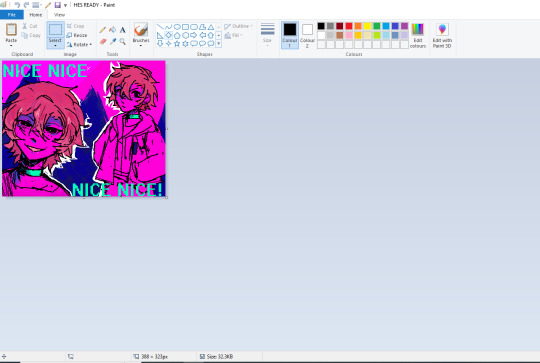
Task: Click the Redo arrow in title bar
Action: tap(26, 5)
